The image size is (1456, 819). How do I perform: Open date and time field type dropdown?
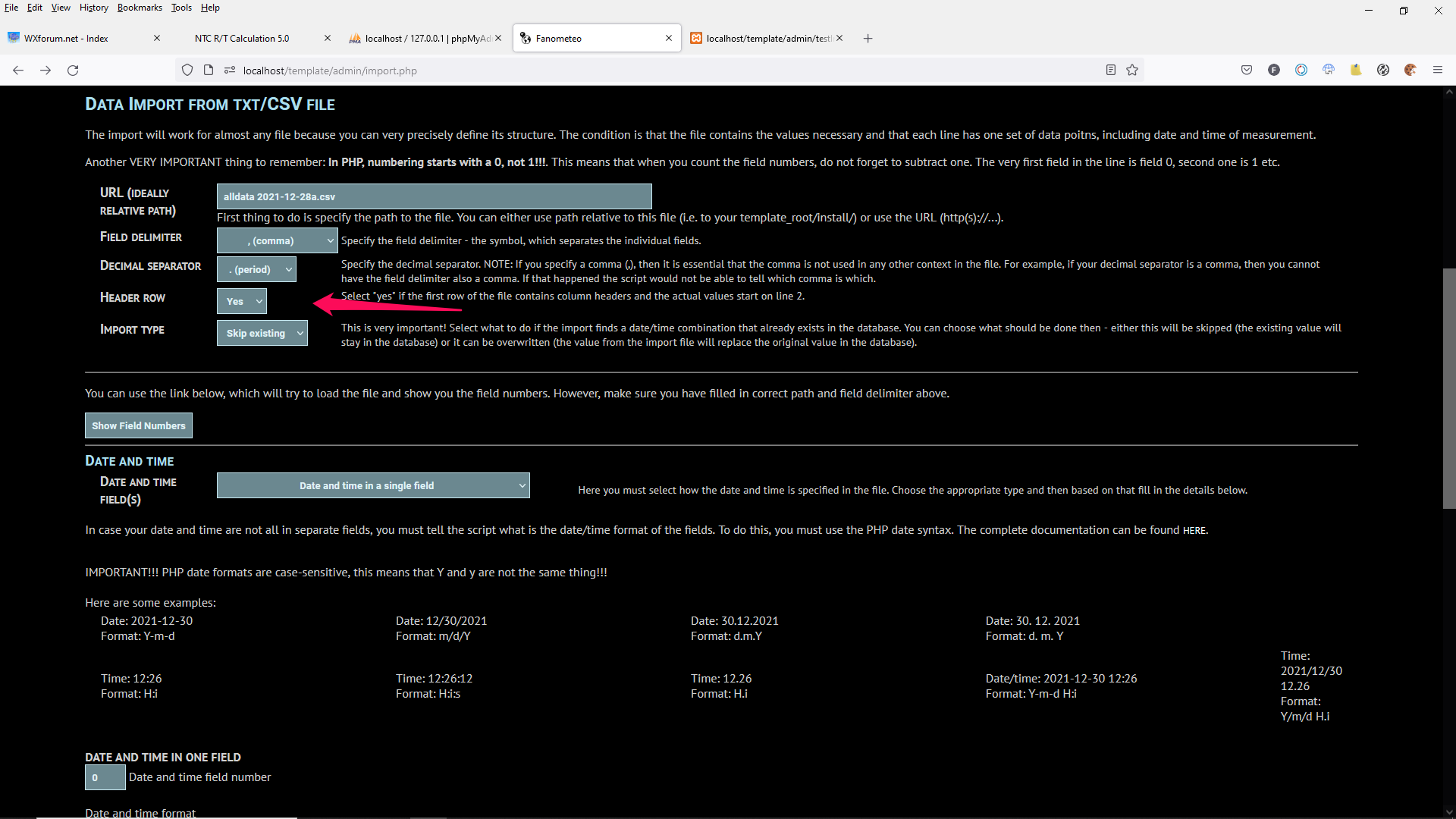(x=373, y=485)
